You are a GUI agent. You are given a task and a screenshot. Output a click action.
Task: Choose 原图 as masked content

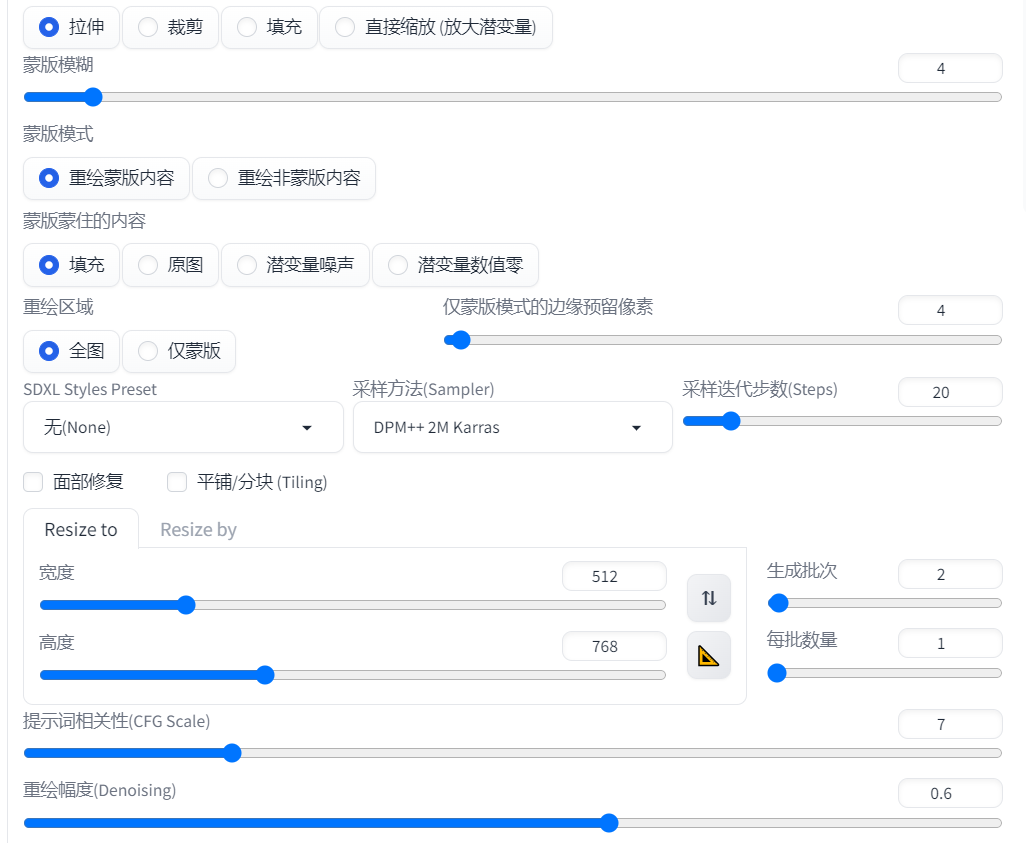(x=170, y=265)
